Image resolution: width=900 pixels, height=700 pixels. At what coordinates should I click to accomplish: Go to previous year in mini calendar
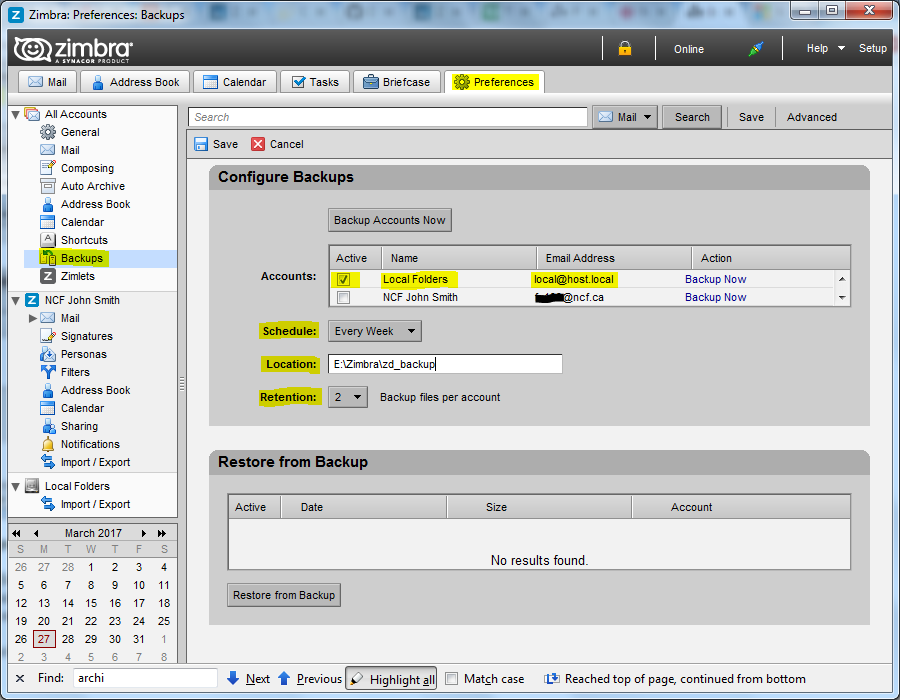click(x=17, y=533)
